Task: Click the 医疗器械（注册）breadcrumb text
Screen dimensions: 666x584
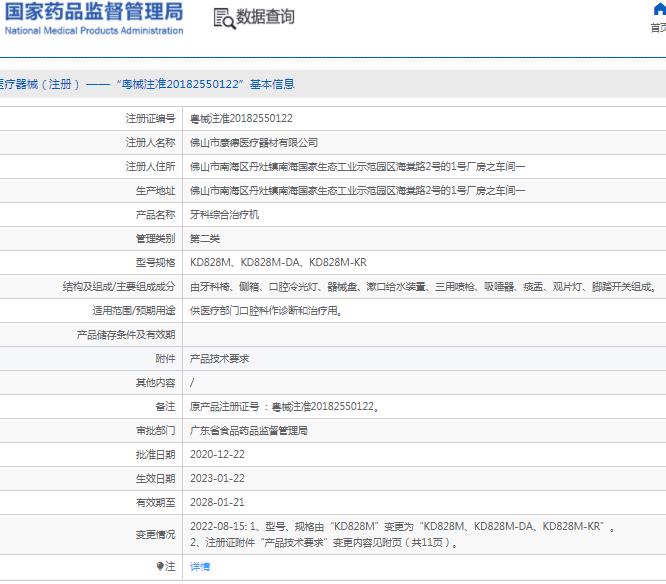Action: tap(40, 84)
